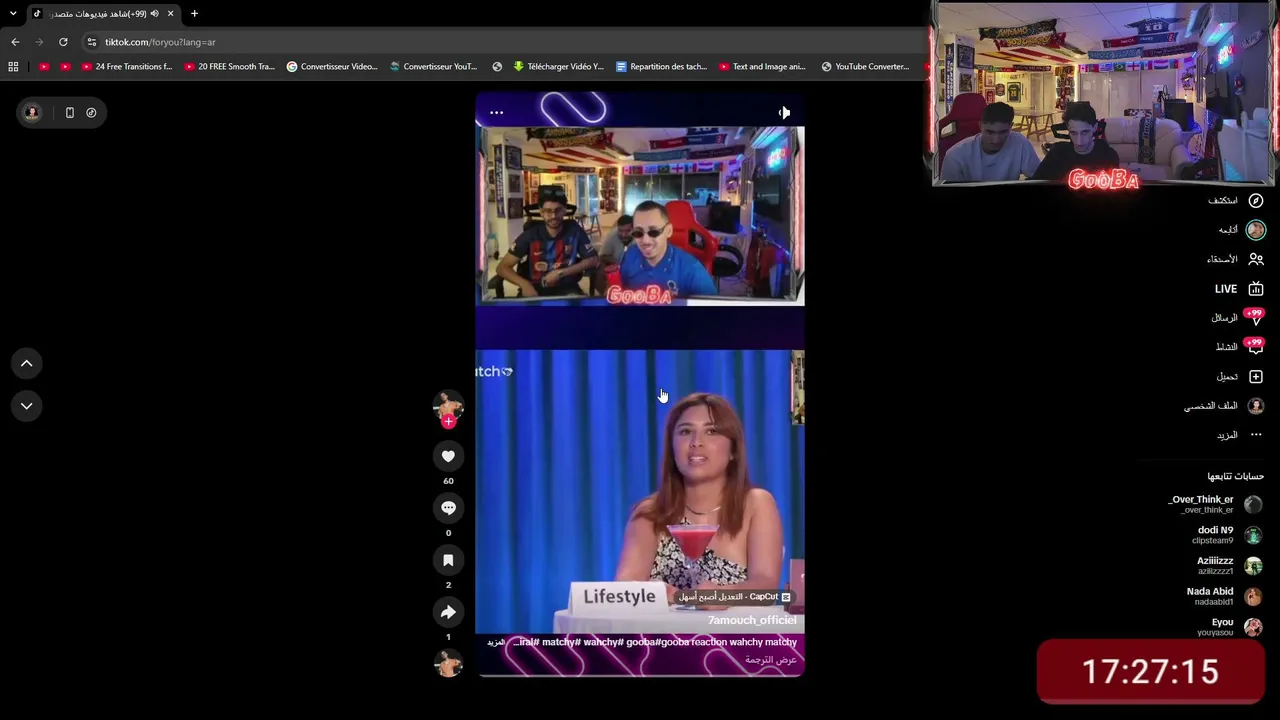This screenshot has width=1280, height=720.
Task: Open the "Repartition des tach..." bookmark
Action: pyautogui.click(x=661, y=67)
